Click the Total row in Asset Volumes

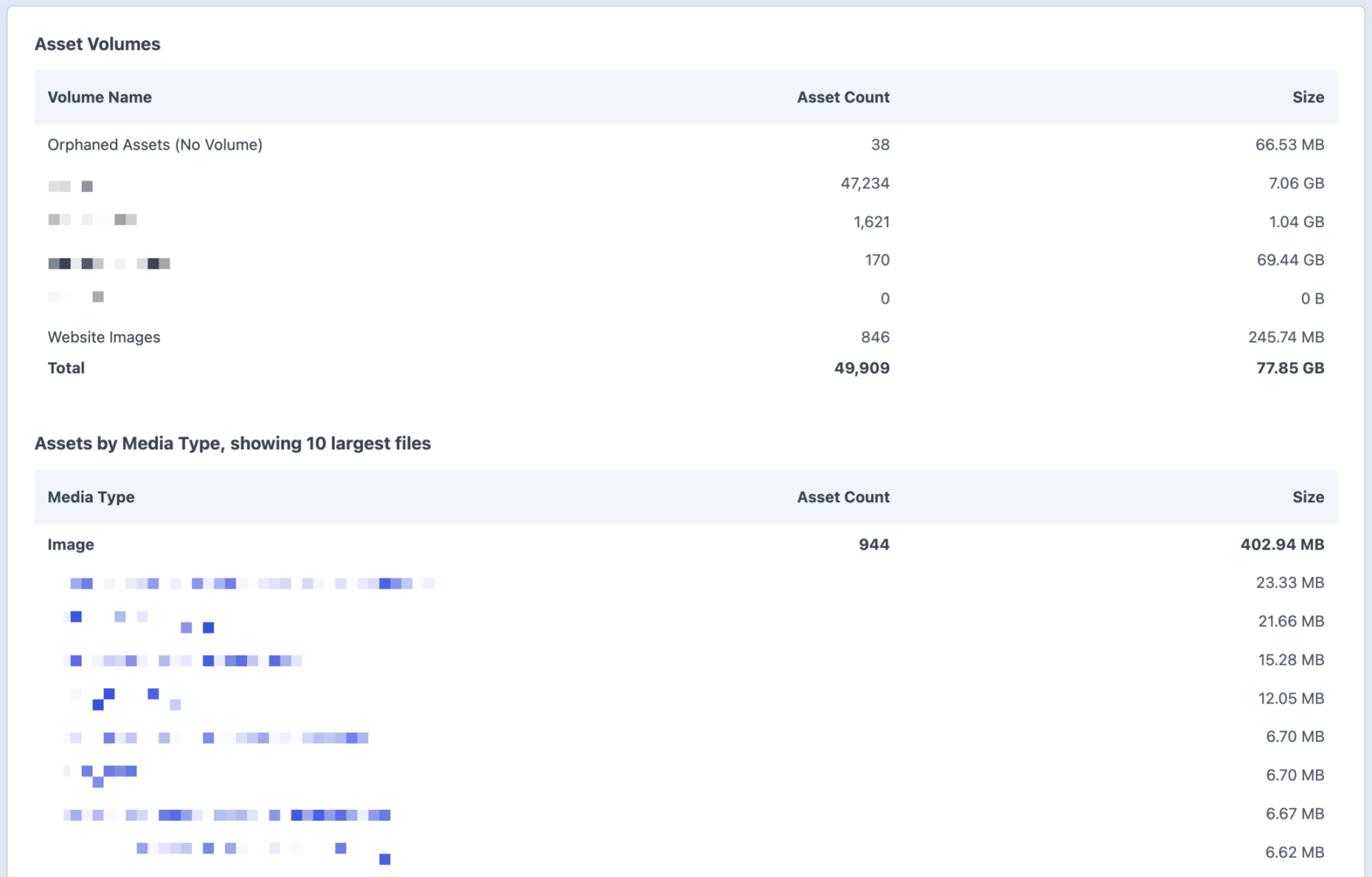click(x=65, y=367)
